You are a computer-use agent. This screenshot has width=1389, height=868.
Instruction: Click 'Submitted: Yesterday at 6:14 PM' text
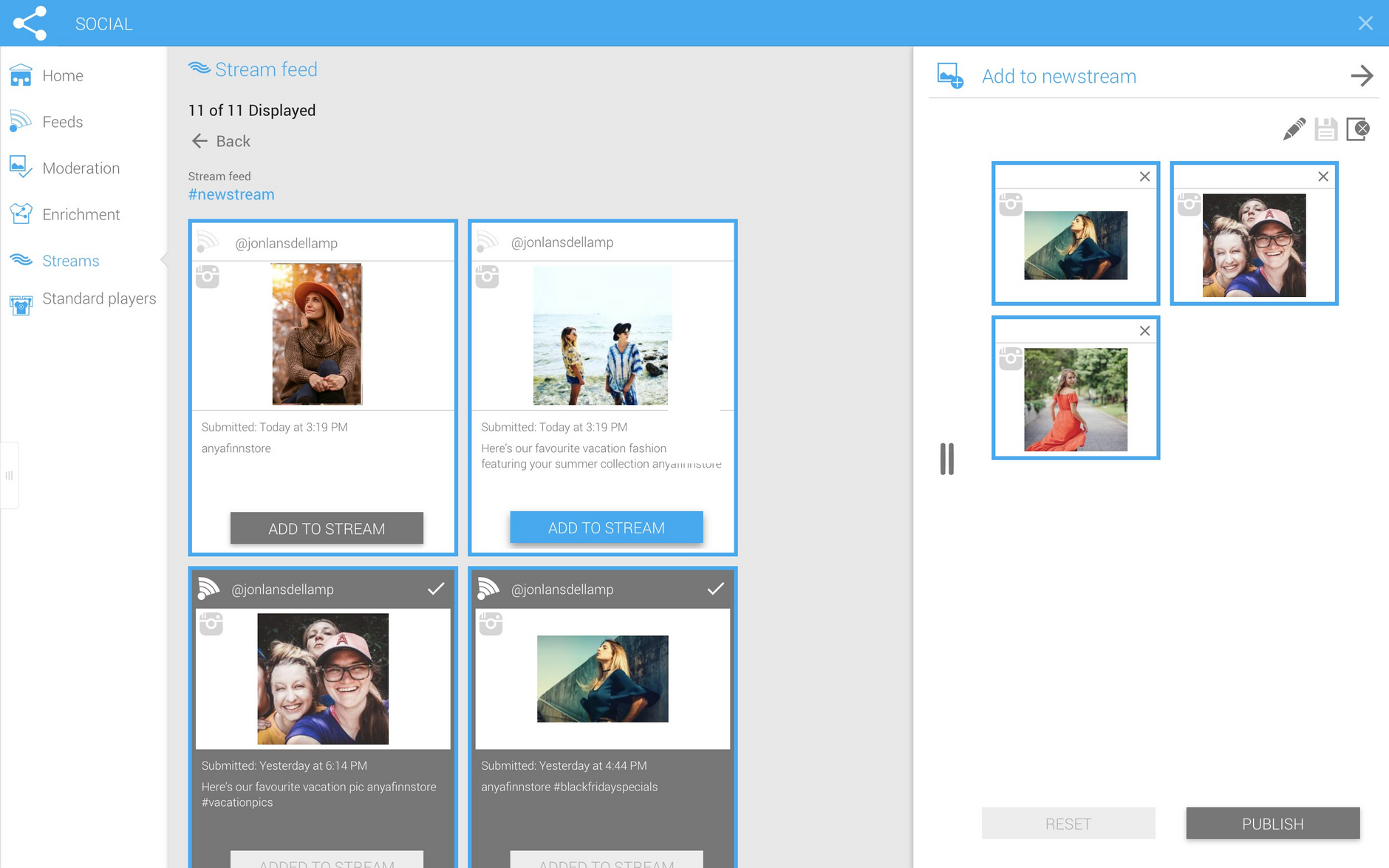click(x=284, y=765)
